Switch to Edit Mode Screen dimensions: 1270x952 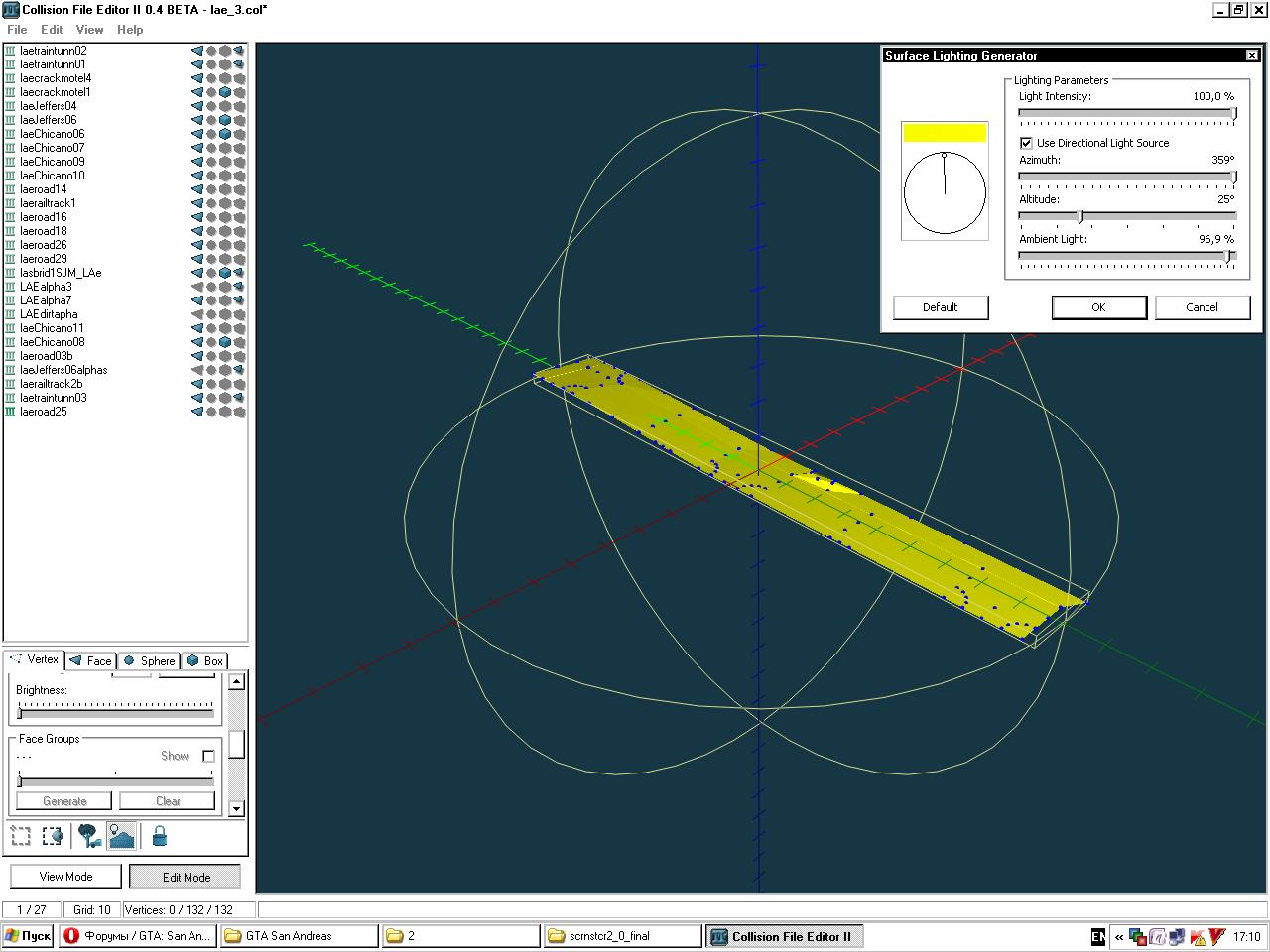(186, 877)
